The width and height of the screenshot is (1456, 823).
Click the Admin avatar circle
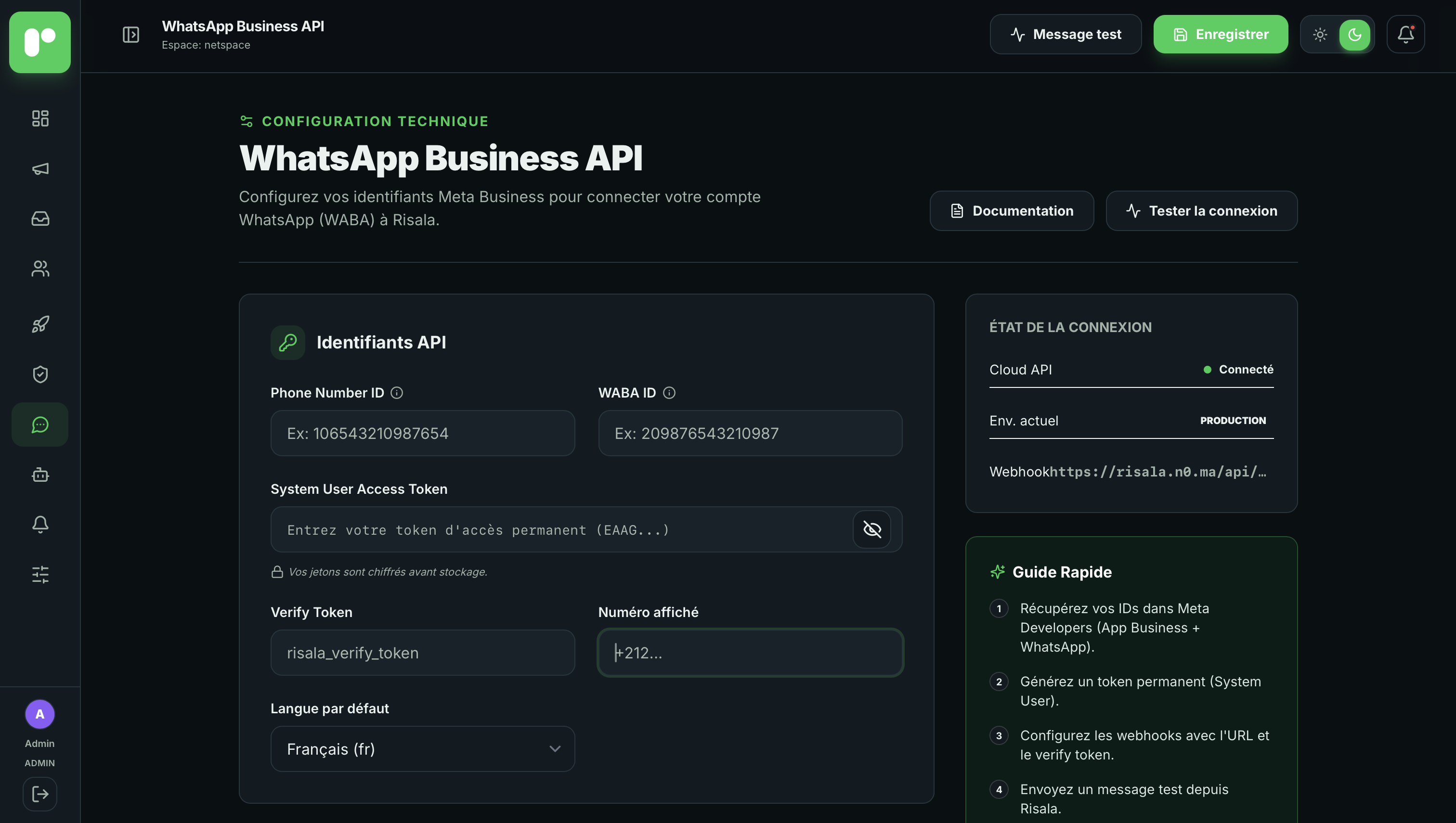(x=40, y=715)
